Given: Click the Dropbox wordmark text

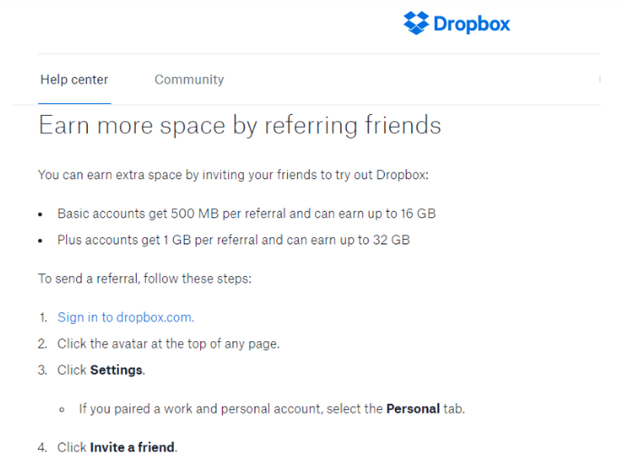Looking at the screenshot, I should click(471, 22).
